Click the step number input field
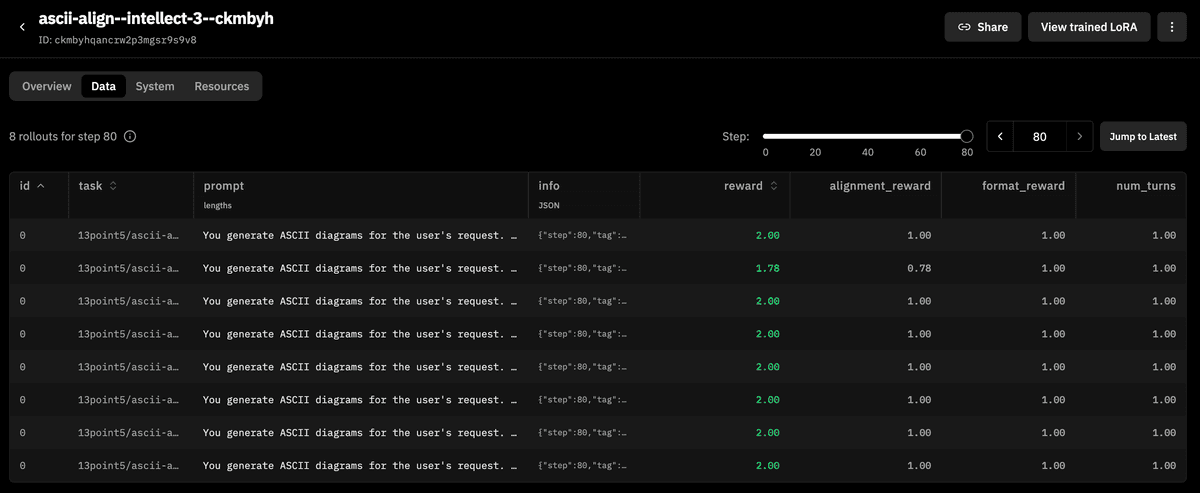The height and width of the screenshot is (493, 1200). (x=1039, y=136)
